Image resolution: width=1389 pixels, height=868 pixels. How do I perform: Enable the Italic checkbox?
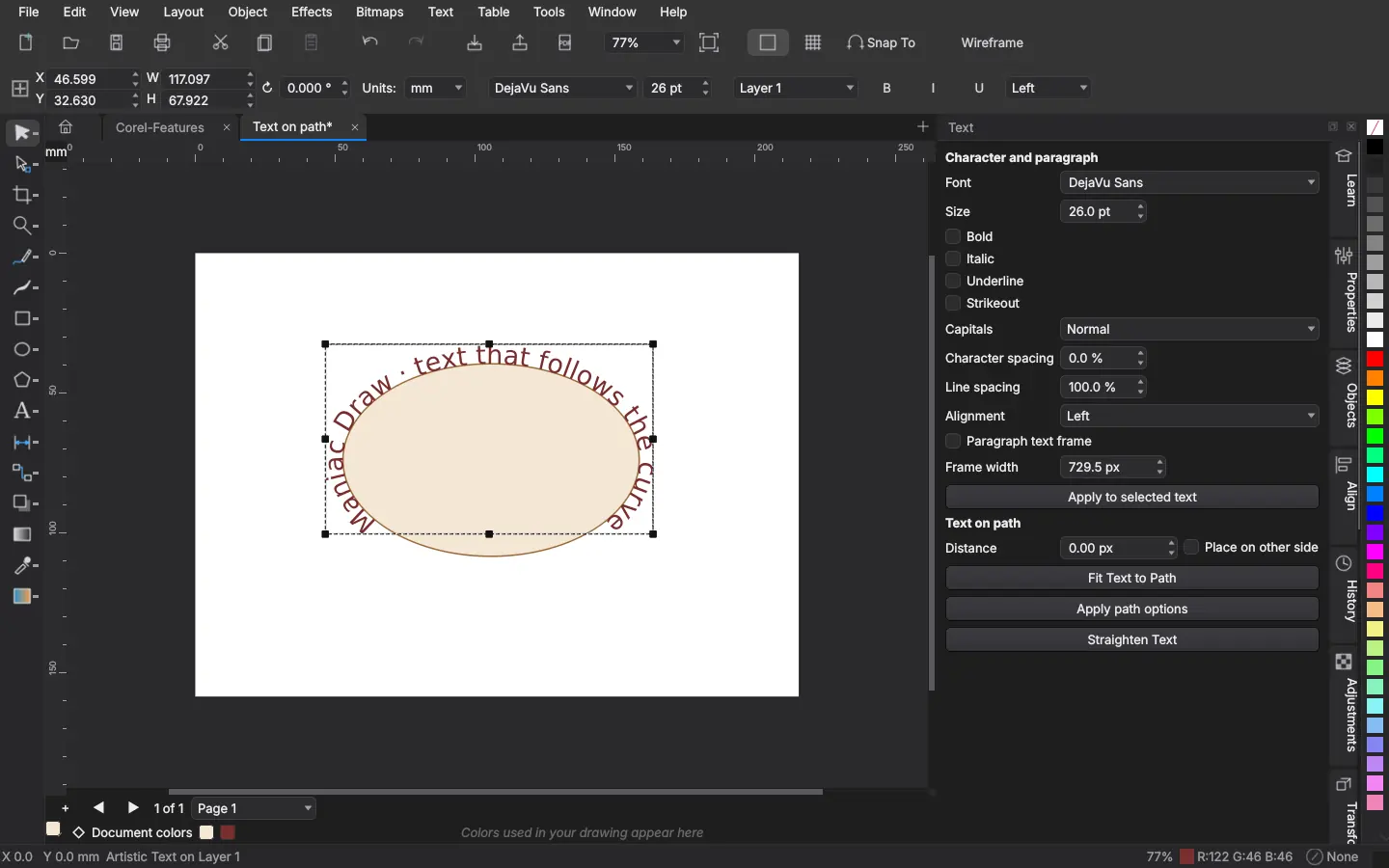point(953,258)
